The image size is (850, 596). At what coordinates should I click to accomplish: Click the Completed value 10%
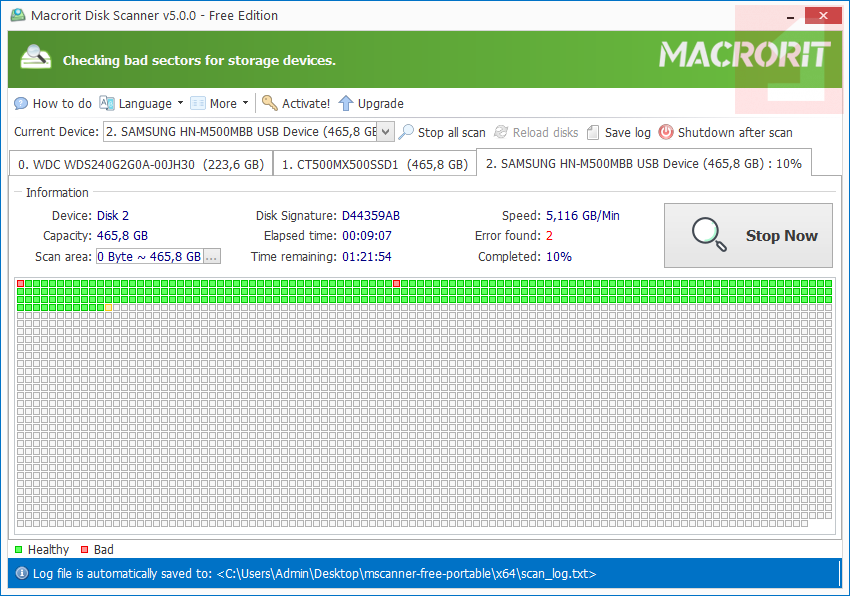(x=559, y=257)
